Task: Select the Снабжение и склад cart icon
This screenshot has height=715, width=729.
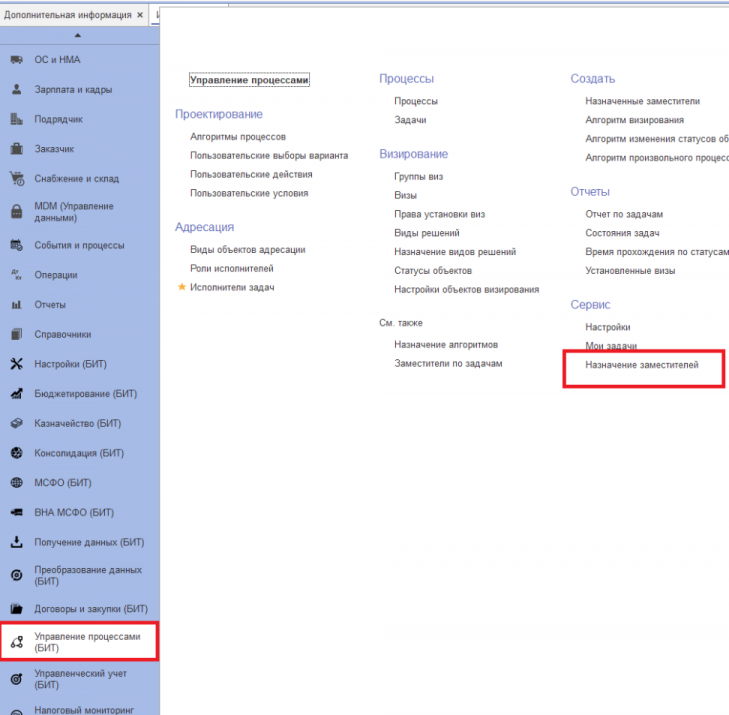Action: click(17, 179)
